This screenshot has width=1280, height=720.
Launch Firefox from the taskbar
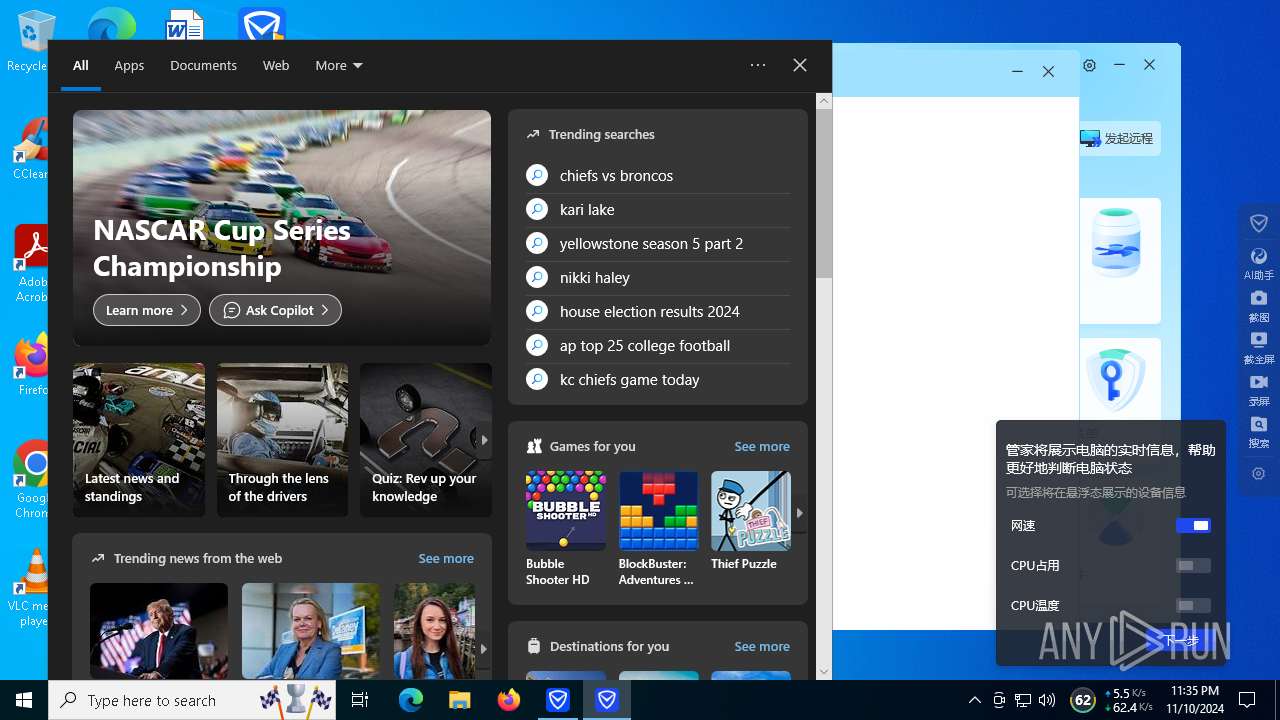pos(509,700)
